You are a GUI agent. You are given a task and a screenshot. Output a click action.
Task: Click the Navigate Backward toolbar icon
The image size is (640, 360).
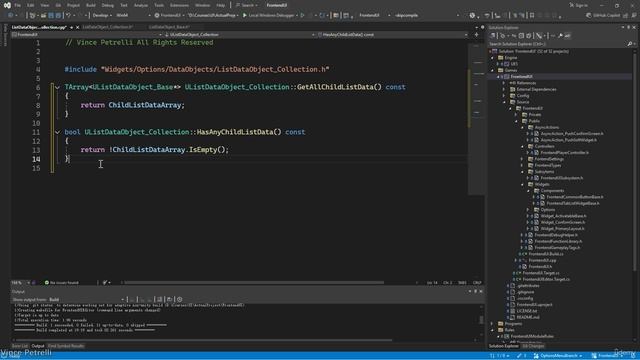coord(11,15)
